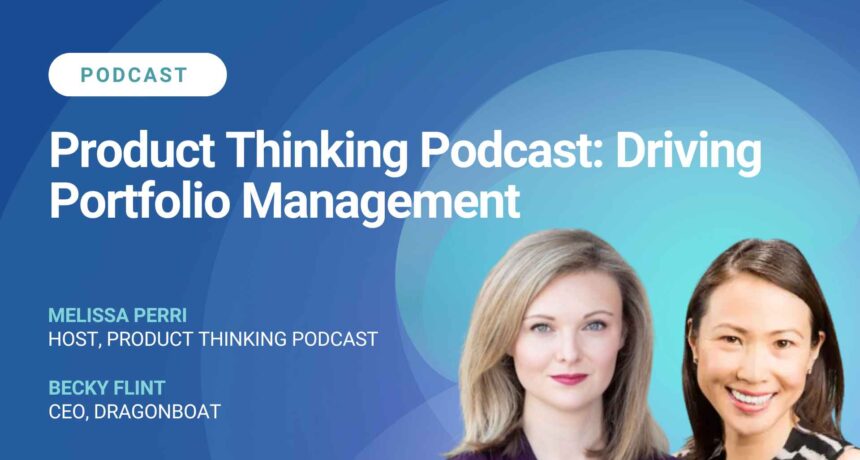Click the dark-haired smiling woman's portrait

(766, 349)
